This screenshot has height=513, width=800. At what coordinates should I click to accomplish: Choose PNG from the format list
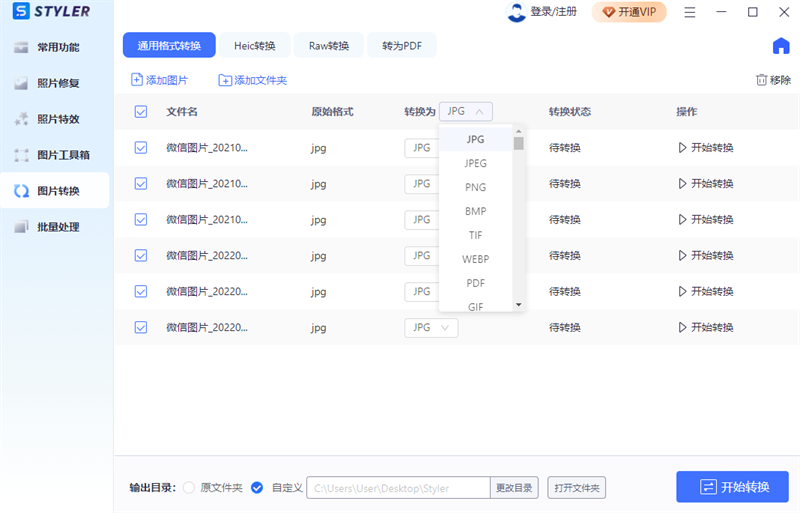[476, 187]
